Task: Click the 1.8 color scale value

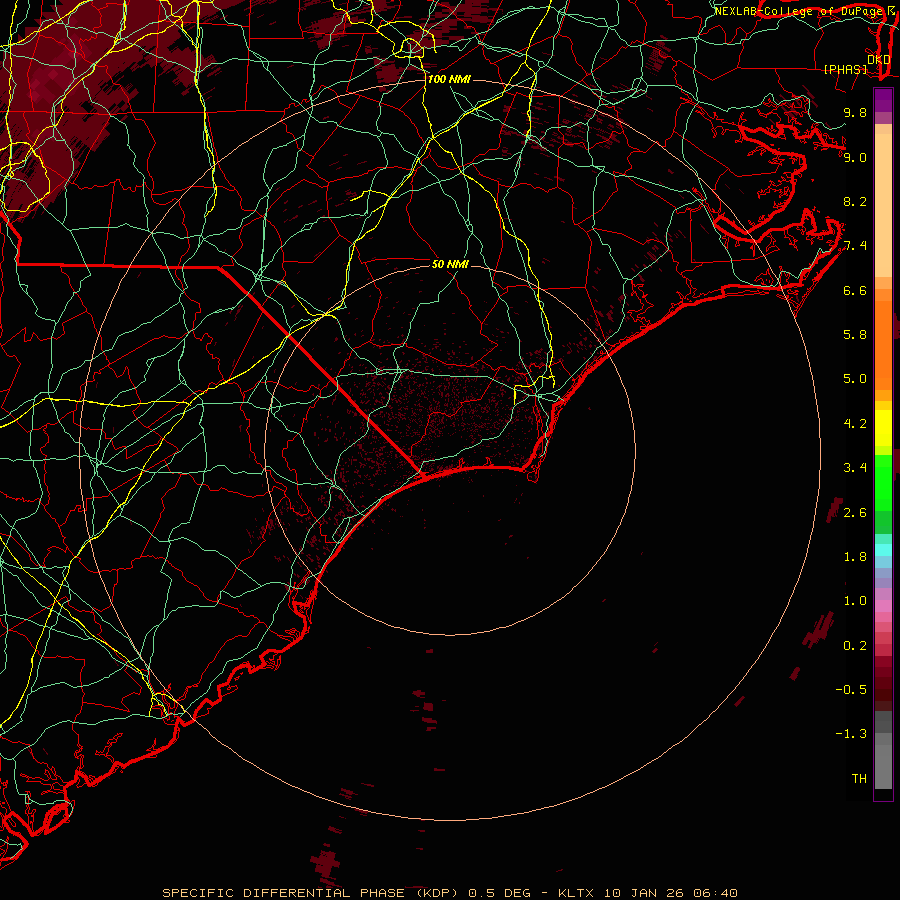Action: pyautogui.click(x=855, y=557)
